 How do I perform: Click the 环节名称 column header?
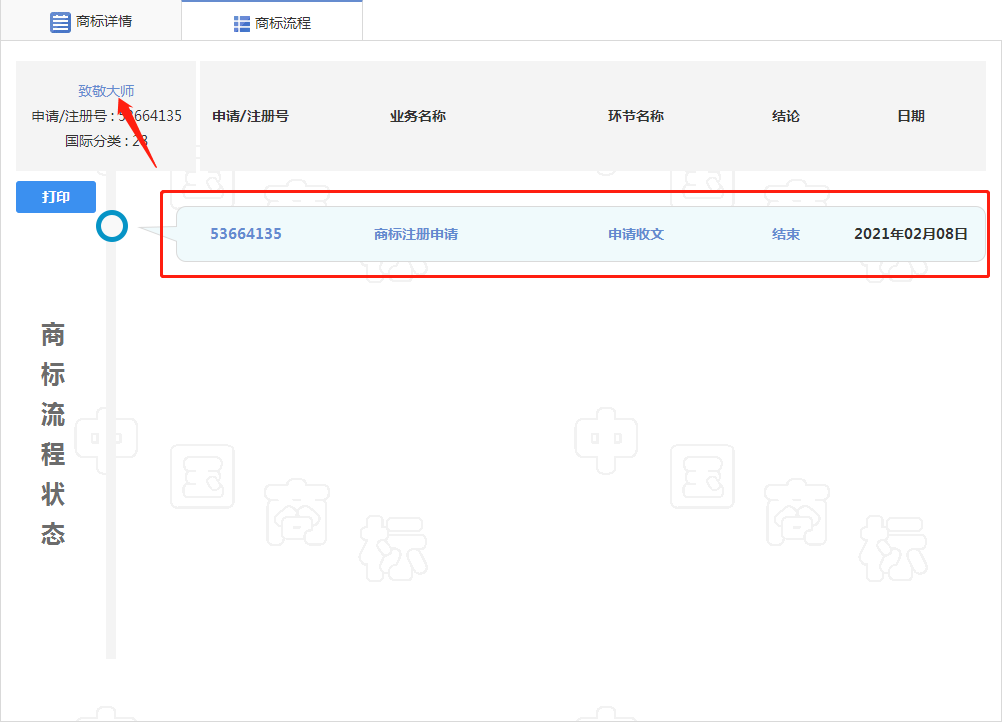click(x=636, y=116)
